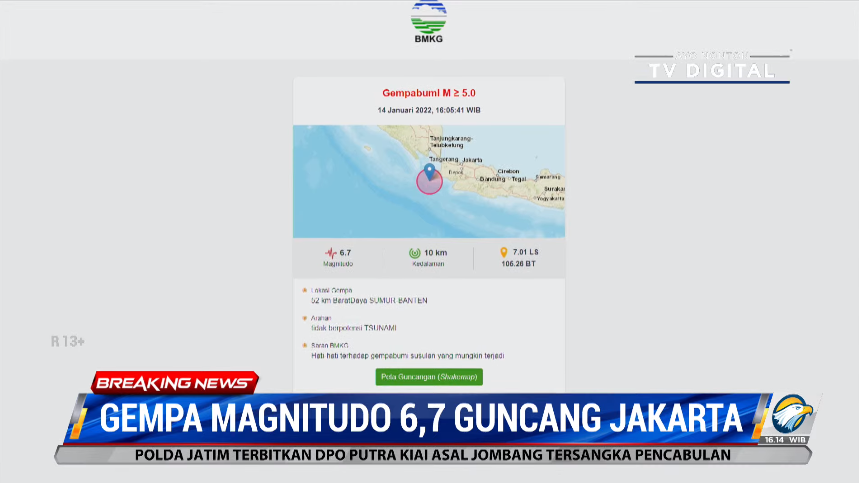
Task: Click the orange location coordinate pin icon
Action: tap(504, 252)
